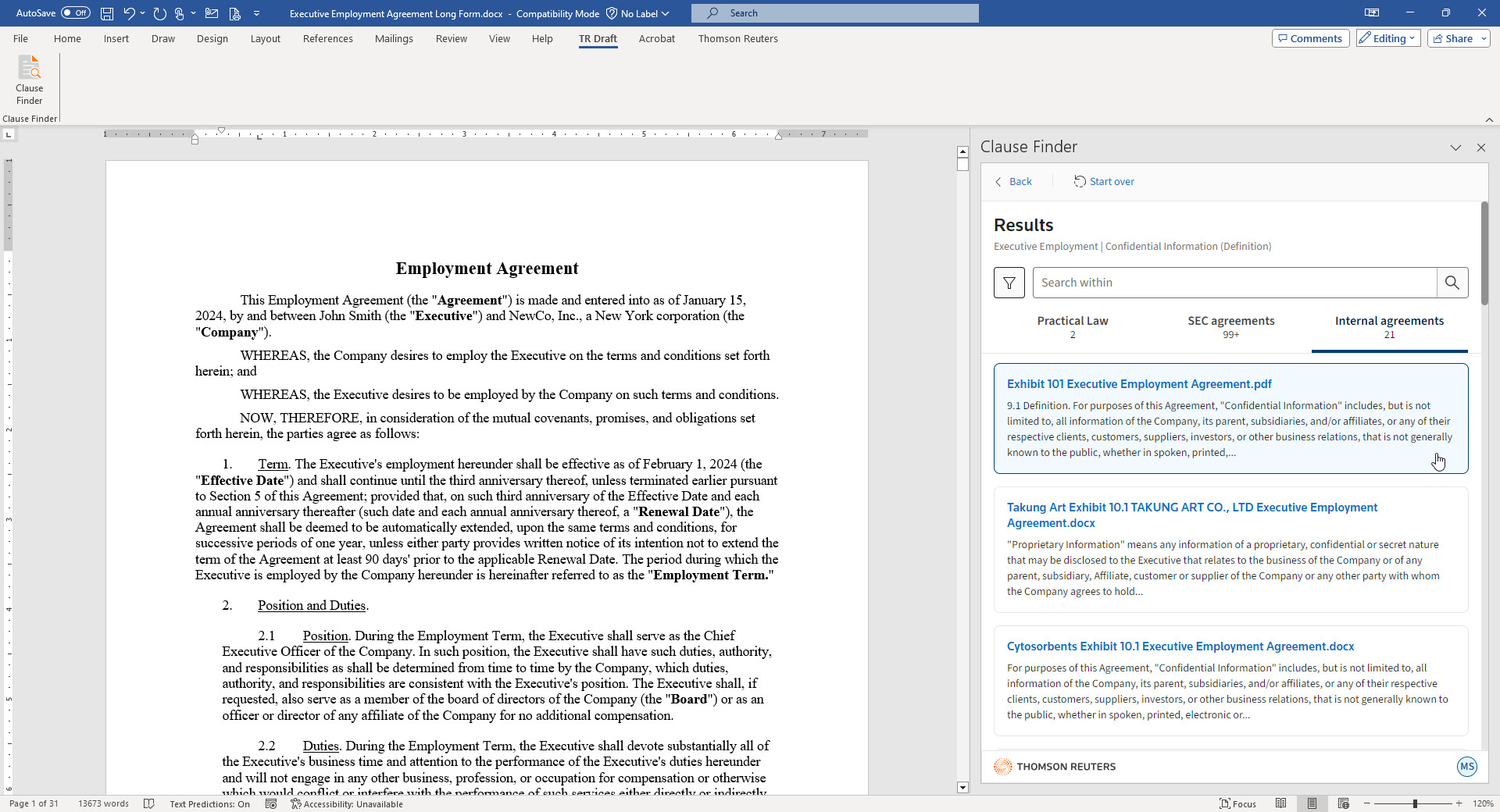Click the 120% zoom level
1500x812 pixels.
pos(1483,803)
